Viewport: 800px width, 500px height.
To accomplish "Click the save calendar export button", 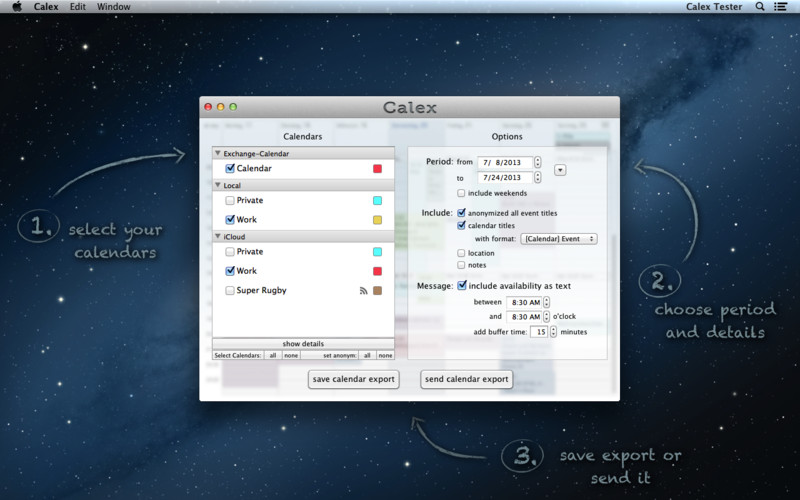I will 354,379.
